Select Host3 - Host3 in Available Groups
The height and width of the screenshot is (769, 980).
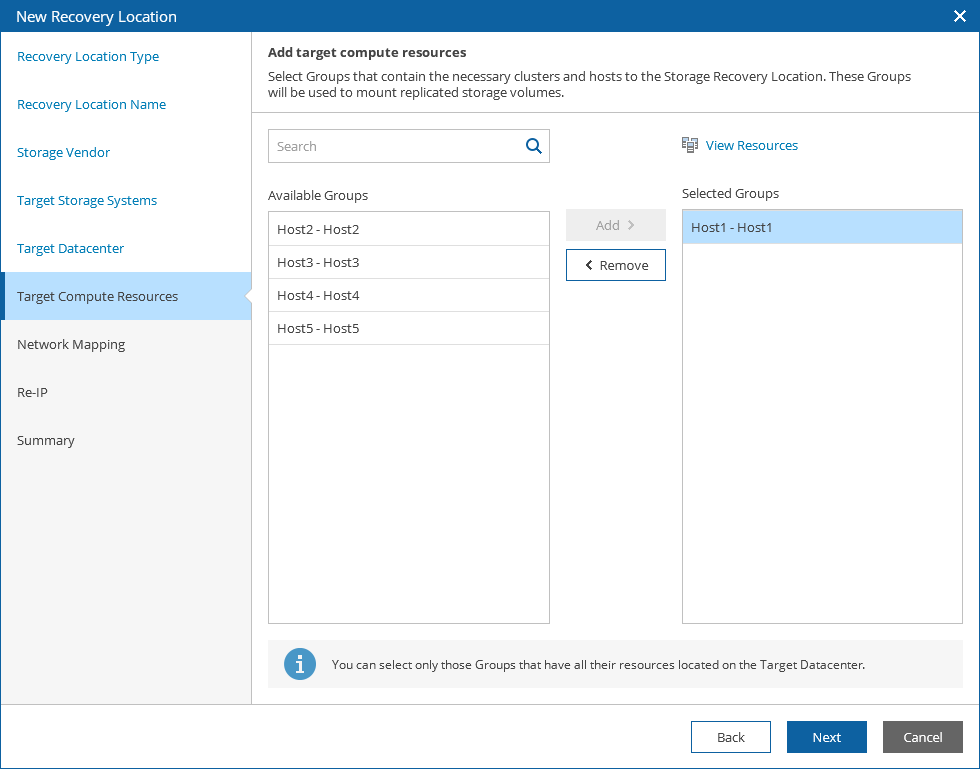click(x=409, y=262)
